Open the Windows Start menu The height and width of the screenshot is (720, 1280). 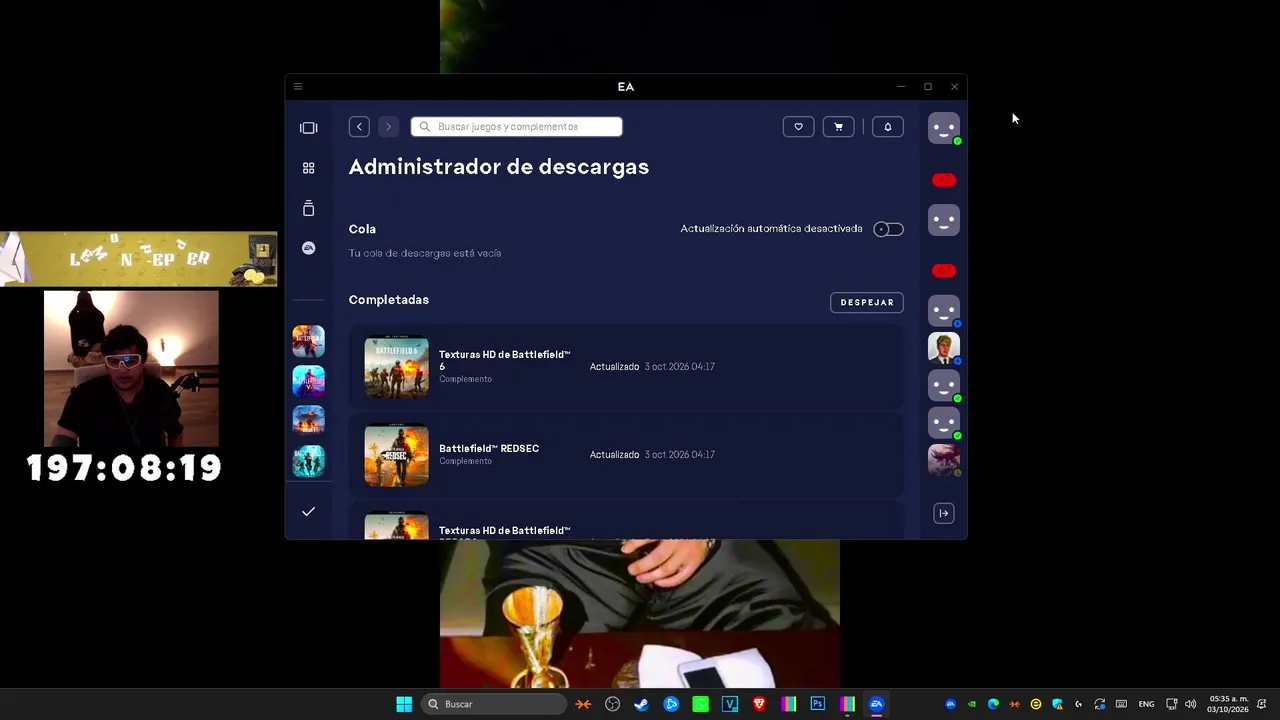point(404,704)
